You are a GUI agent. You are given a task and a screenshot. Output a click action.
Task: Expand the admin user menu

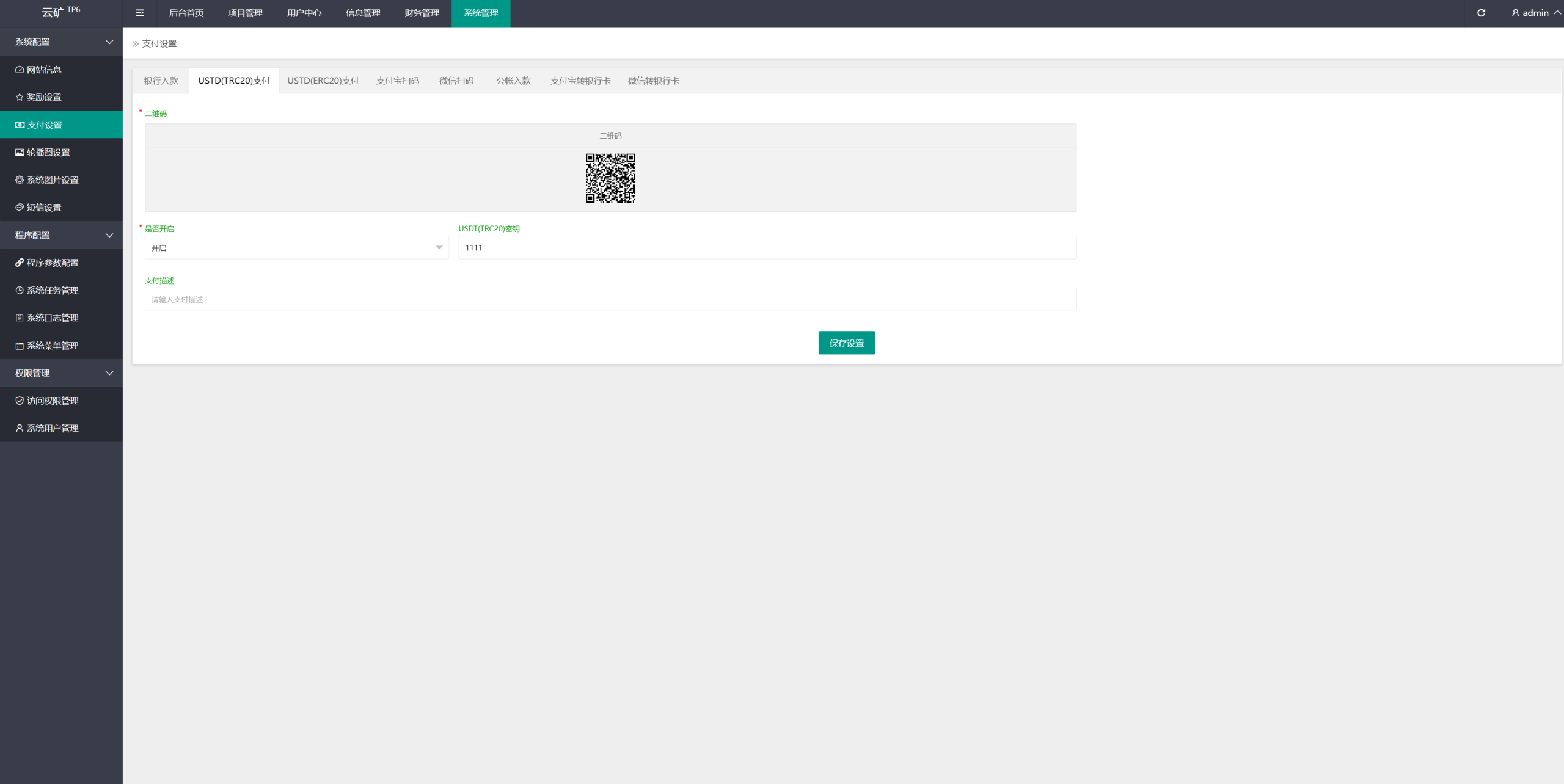(1535, 13)
